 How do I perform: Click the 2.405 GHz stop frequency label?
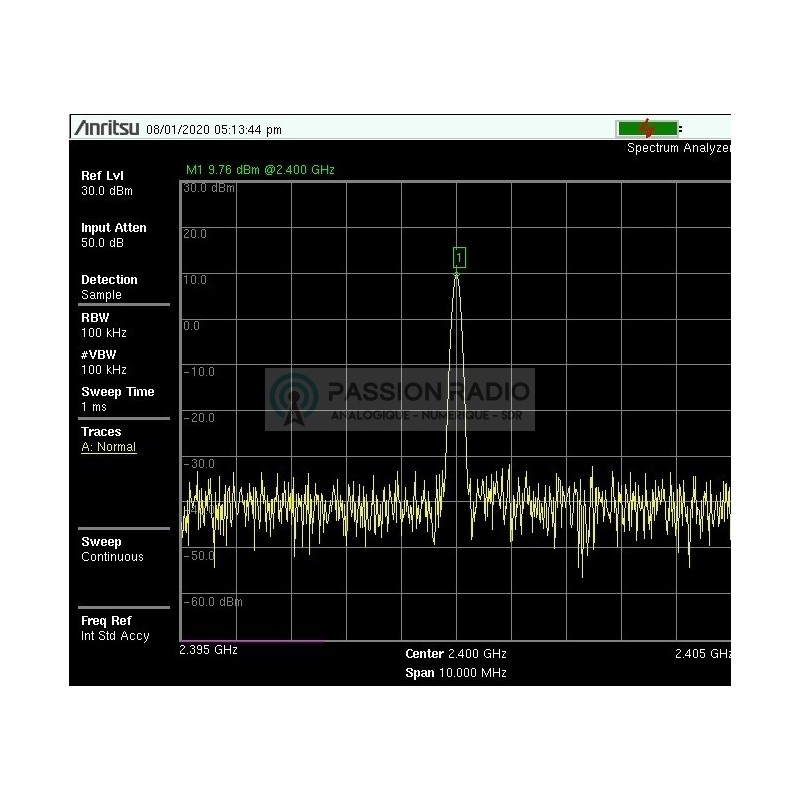click(703, 654)
